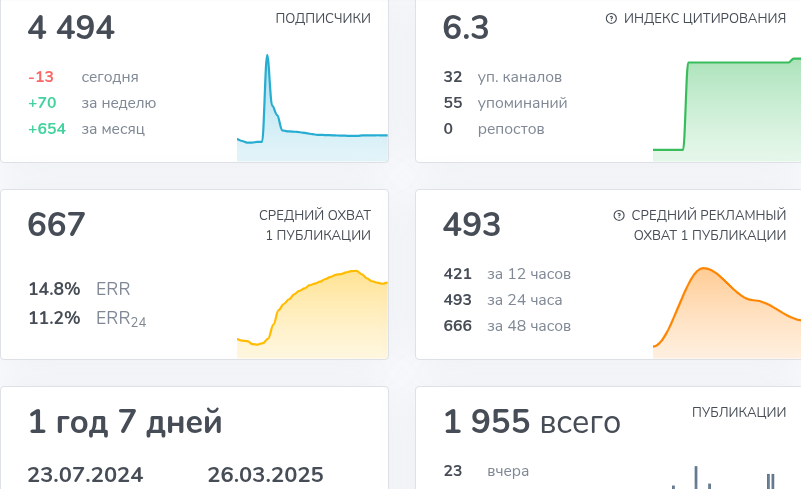The height and width of the screenshot is (489, 801).
Task: Click the ИНДЕКС ЦИТИРОВАНИЯ title
Action: (704, 18)
